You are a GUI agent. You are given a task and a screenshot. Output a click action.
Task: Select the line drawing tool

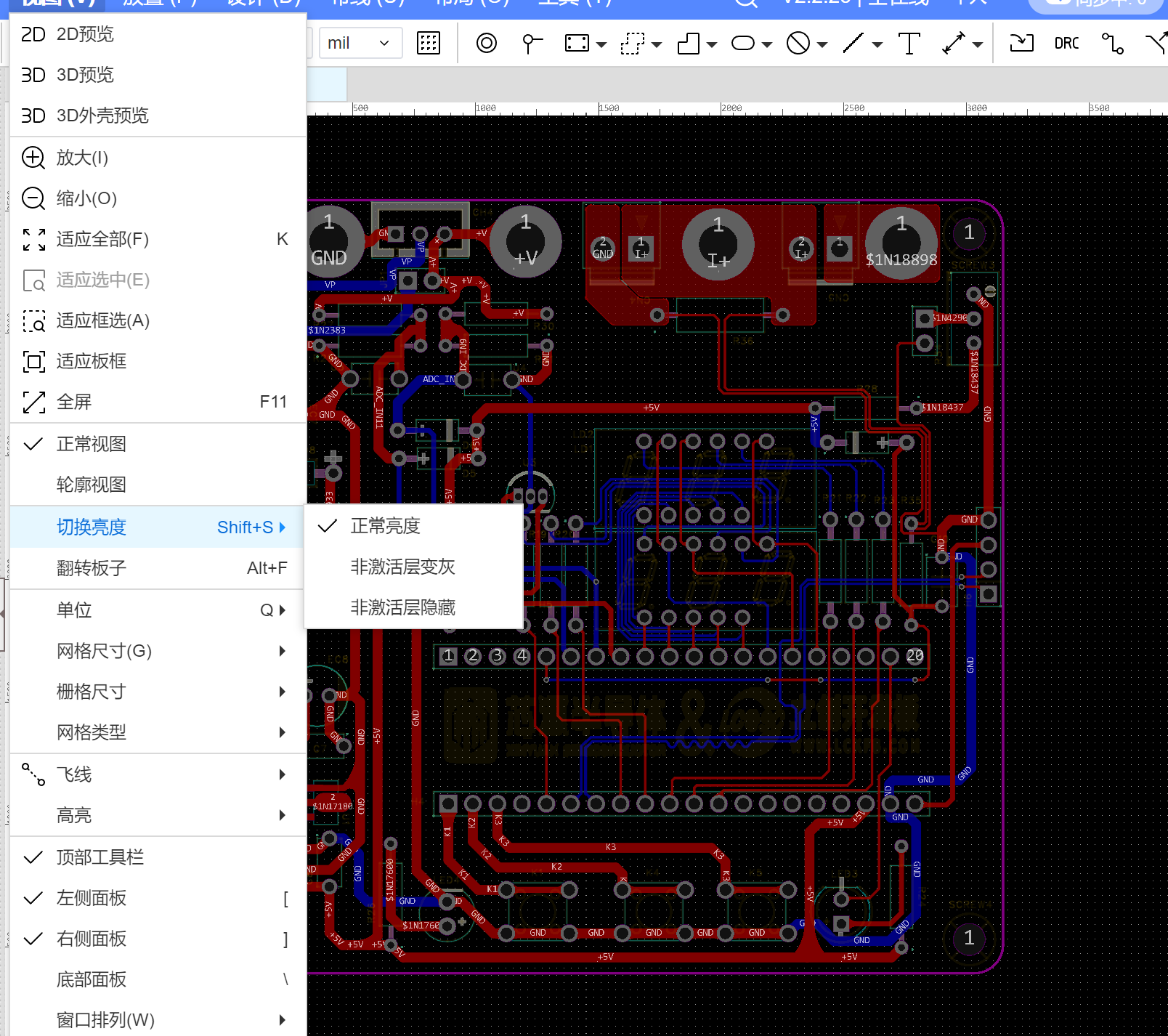853,43
